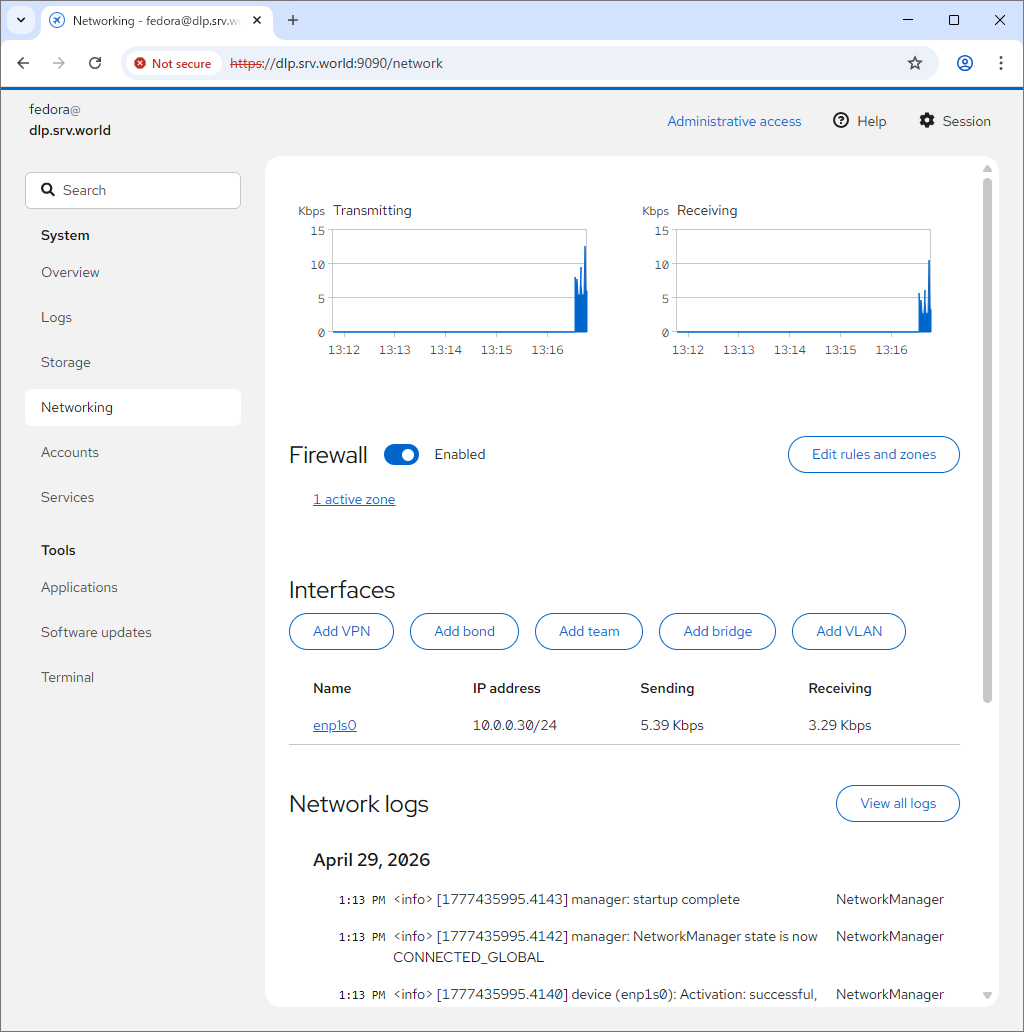Viewport: 1024px width, 1032px height.
Task: Open the browser profile icon
Action: [965, 63]
